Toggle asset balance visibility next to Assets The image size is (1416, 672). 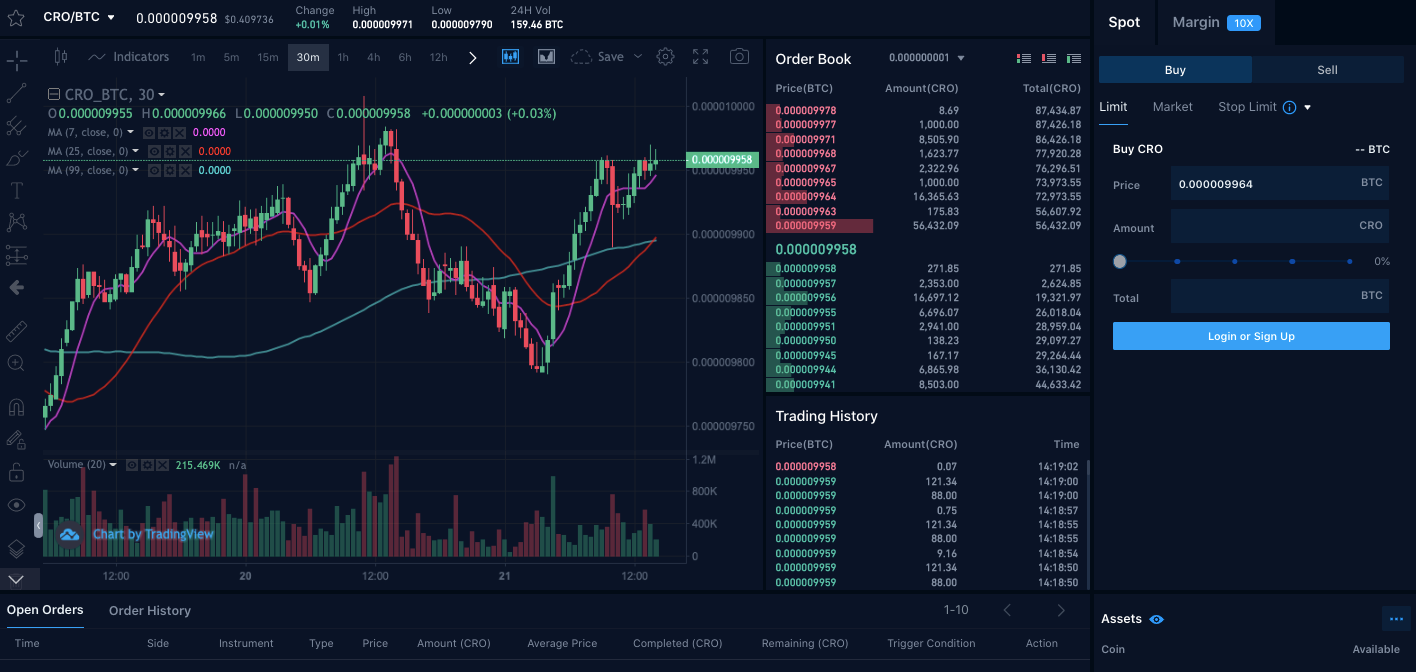coord(1157,619)
